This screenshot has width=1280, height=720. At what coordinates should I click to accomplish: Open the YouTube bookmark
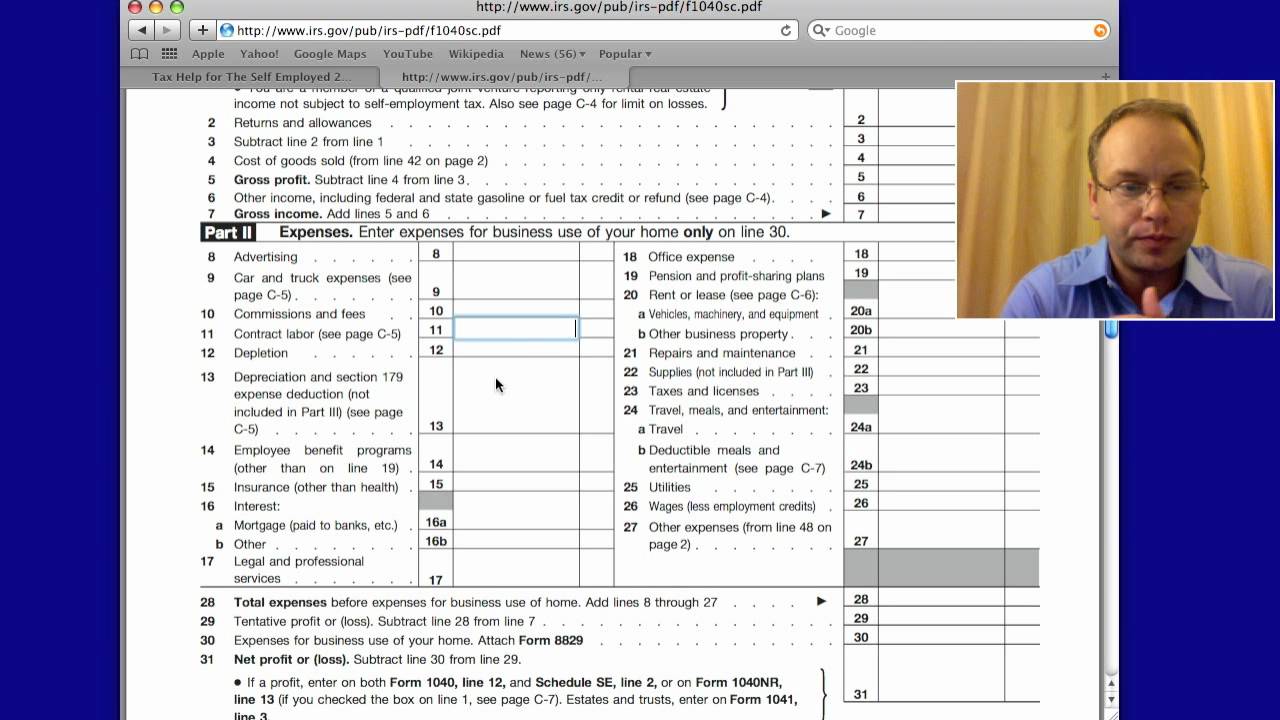pos(408,54)
